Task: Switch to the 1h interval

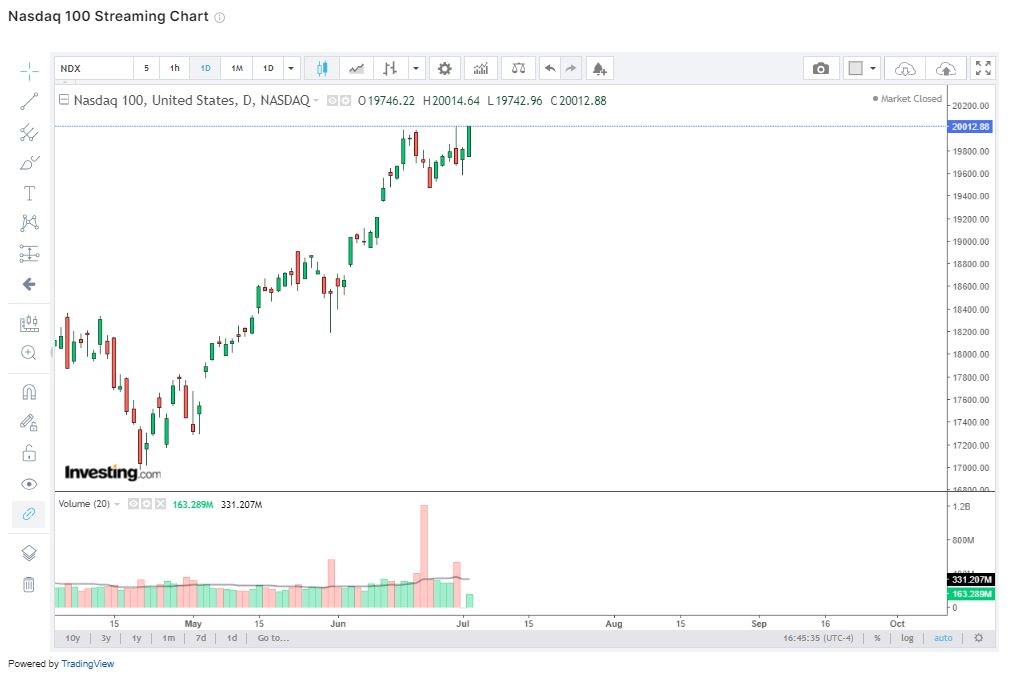Action: click(x=175, y=68)
